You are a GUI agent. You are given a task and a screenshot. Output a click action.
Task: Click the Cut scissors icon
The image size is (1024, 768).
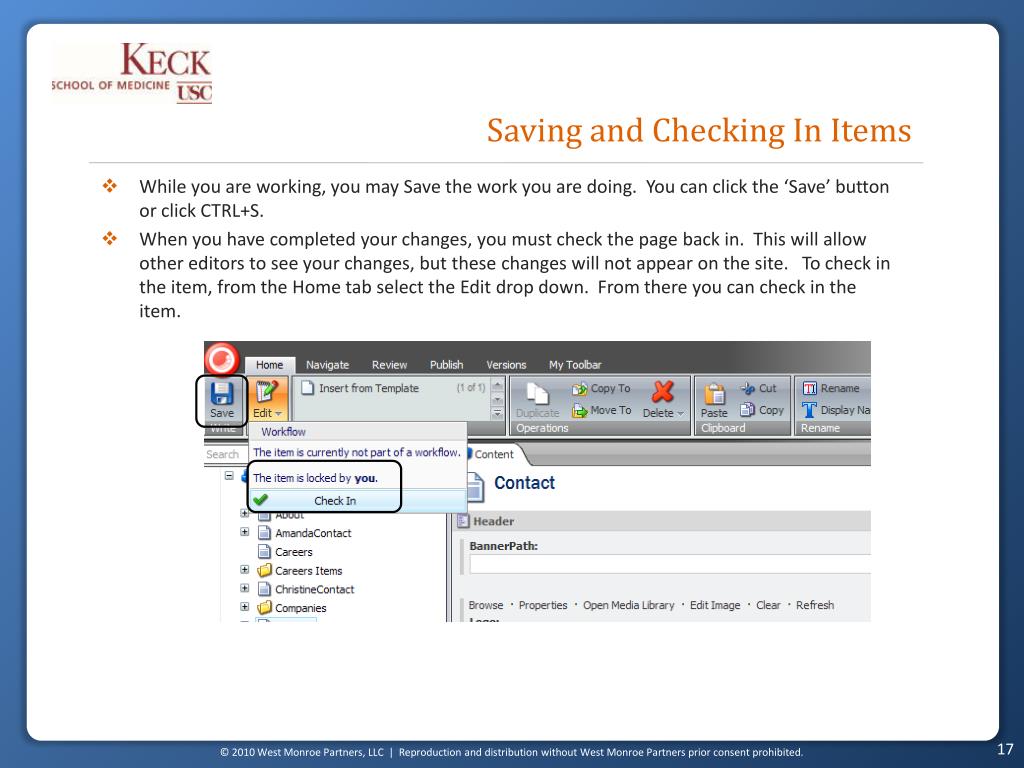click(748, 389)
